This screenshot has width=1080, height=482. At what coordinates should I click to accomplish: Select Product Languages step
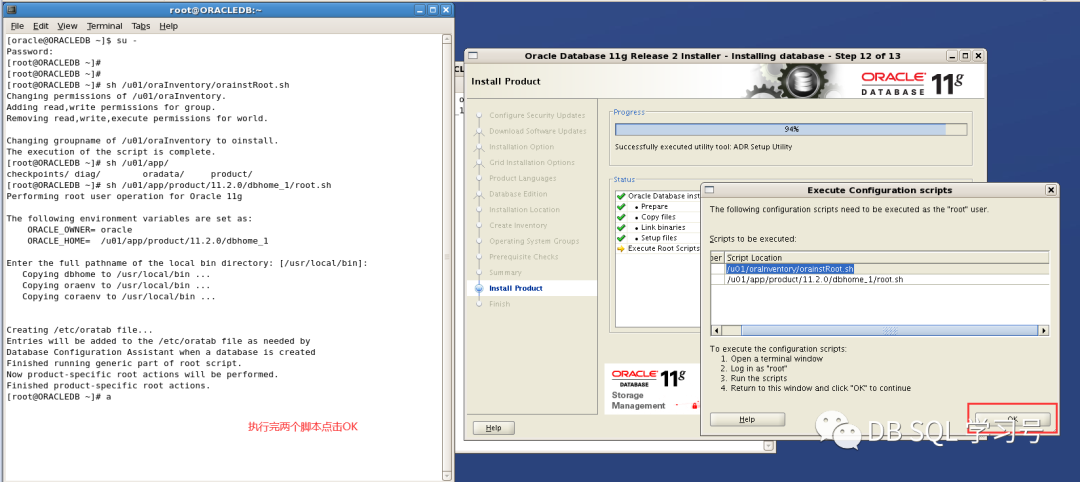(x=523, y=178)
